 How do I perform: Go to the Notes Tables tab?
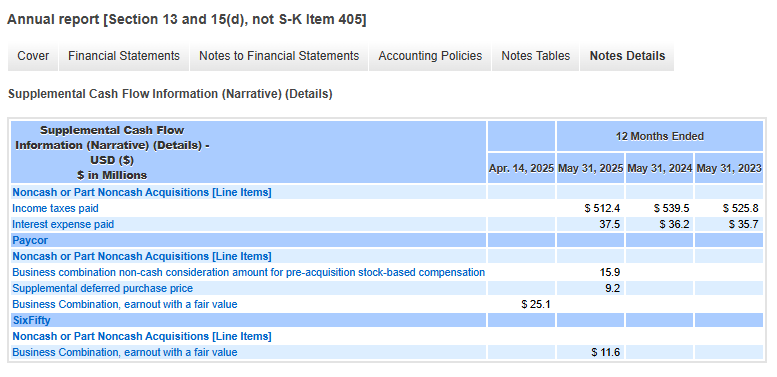click(536, 56)
